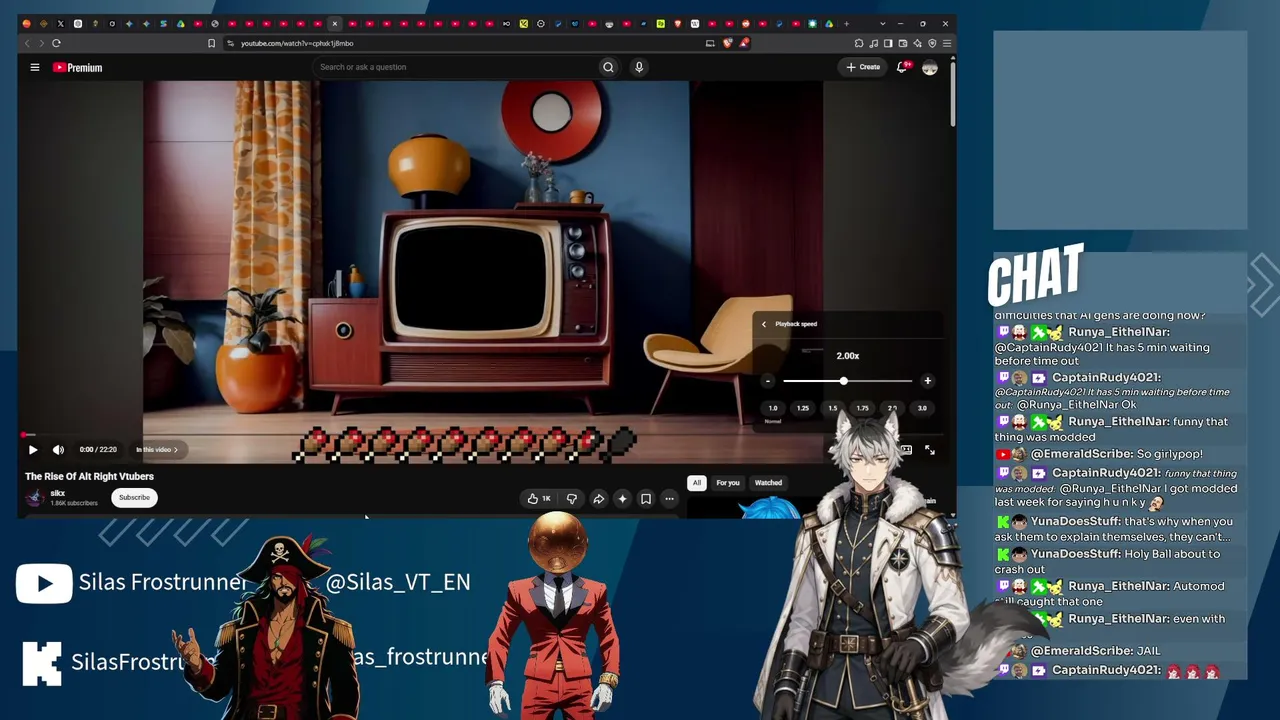The image size is (1280, 720).
Task: Click the Ask sparkle icon
Action: tap(622, 498)
